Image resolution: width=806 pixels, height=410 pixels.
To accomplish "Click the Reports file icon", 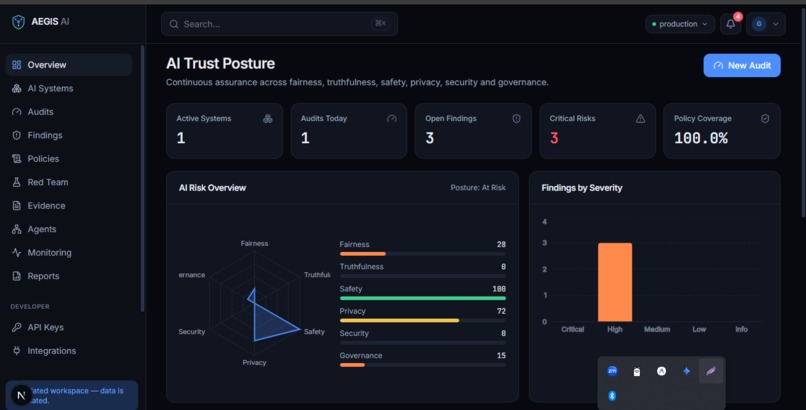I will click(x=16, y=276).
